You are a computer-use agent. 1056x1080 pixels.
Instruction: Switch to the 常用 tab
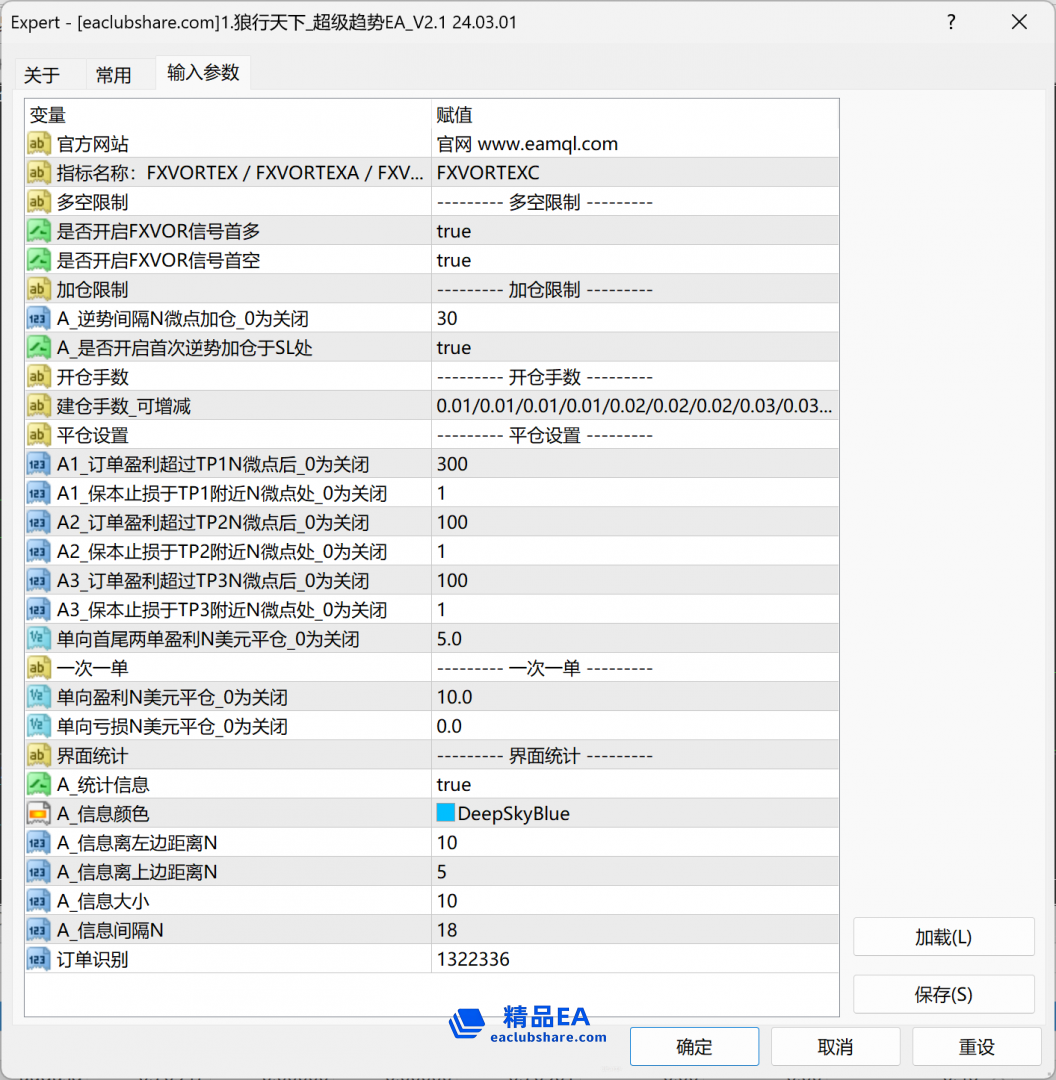click(x=113, y=75)
